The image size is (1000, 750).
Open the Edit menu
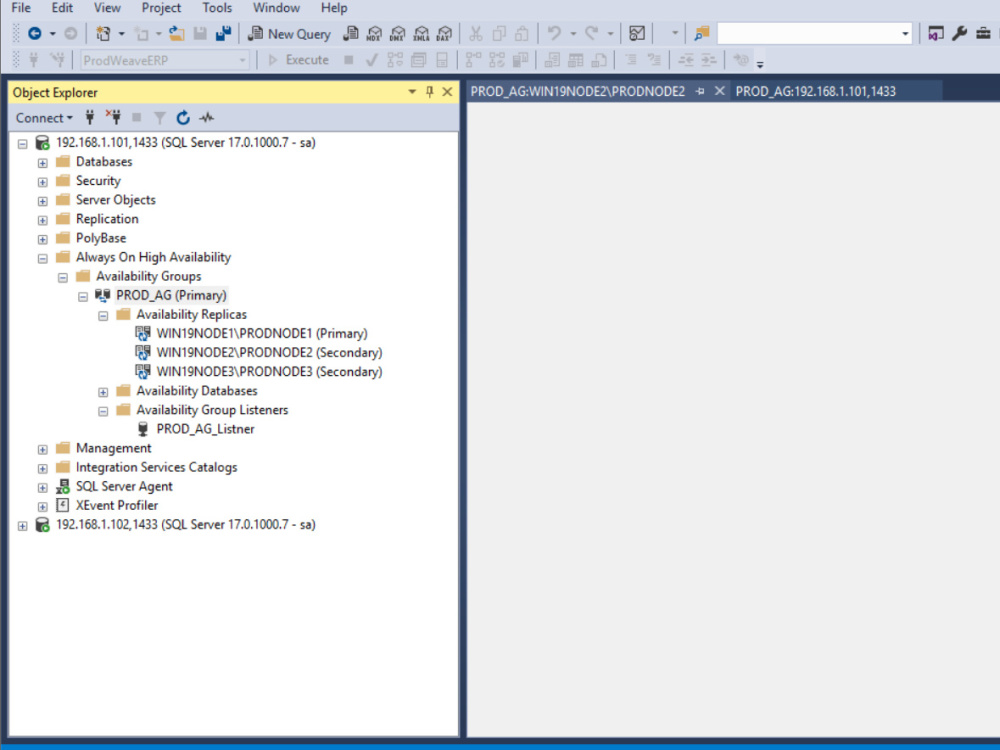tap(62, 8)
